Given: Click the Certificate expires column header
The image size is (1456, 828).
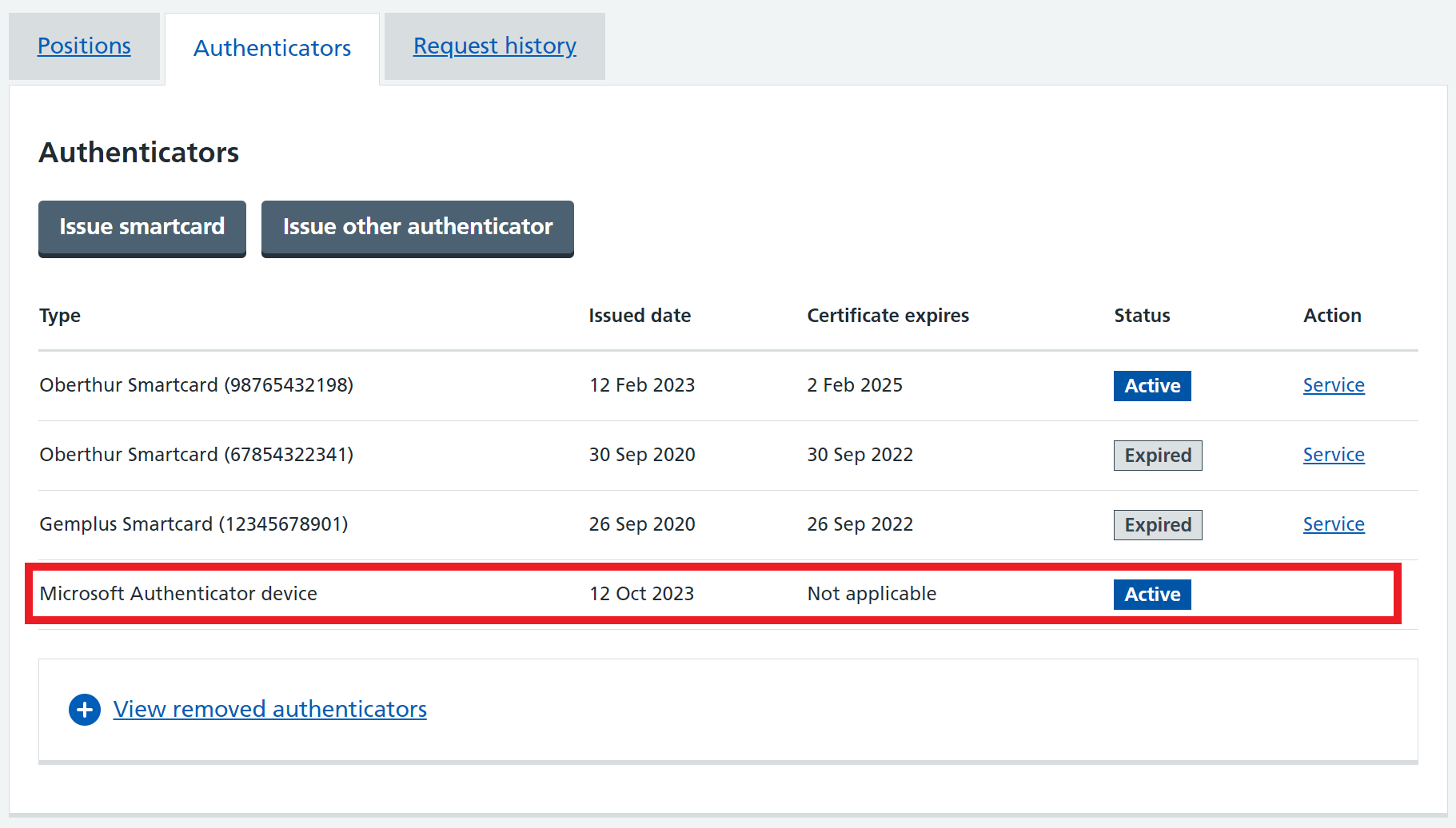Looking at the screenshot, I should pos(888,316).
